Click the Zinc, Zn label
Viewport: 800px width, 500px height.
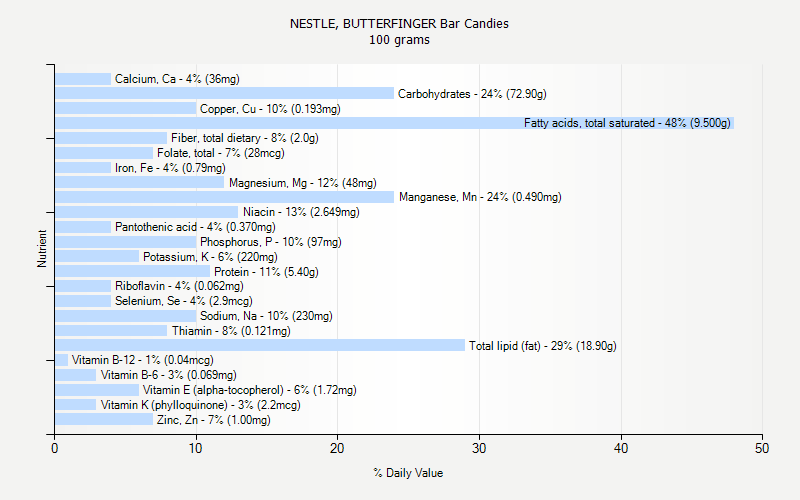[x=214, y=420]
